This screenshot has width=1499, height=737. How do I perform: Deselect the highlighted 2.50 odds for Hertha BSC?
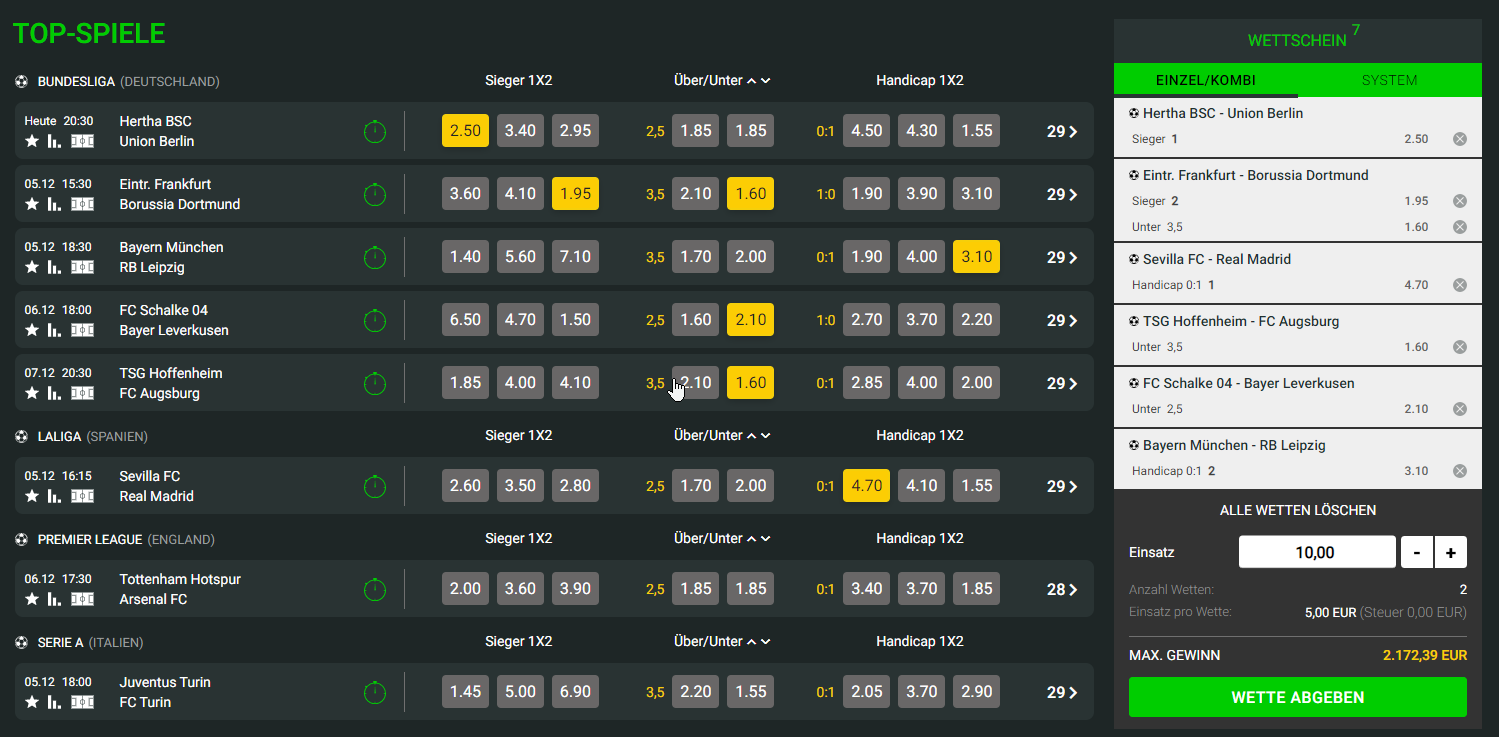tap(465, 130)
